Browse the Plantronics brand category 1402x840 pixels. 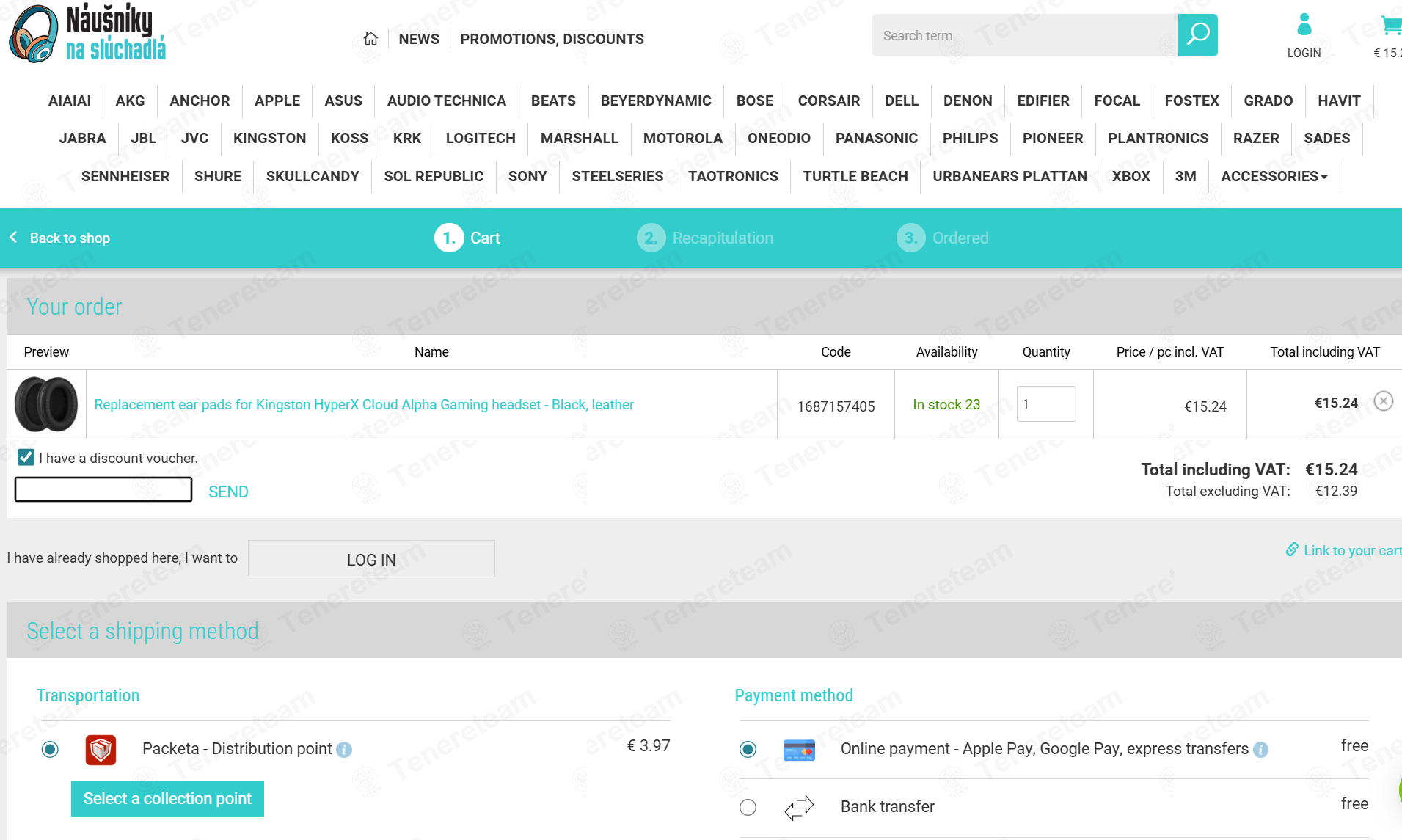pos(1158,138)
